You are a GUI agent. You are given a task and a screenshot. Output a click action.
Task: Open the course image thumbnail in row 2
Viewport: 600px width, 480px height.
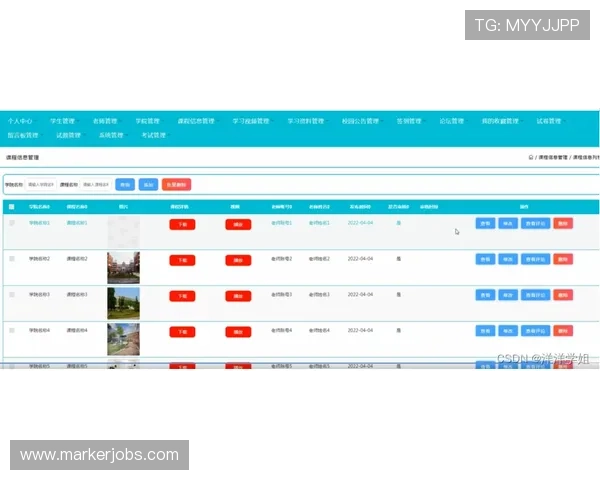coord(123,267)
